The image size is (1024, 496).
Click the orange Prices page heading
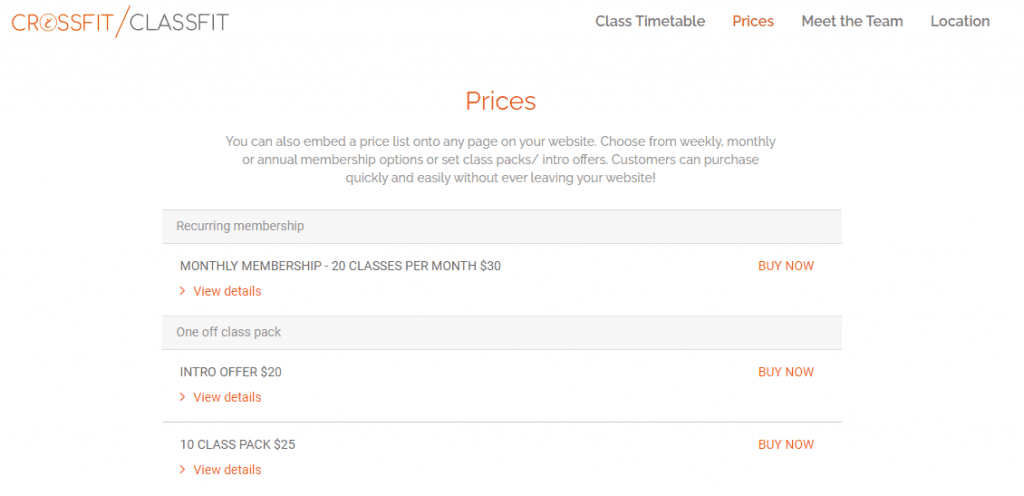(x=501, y=101)
